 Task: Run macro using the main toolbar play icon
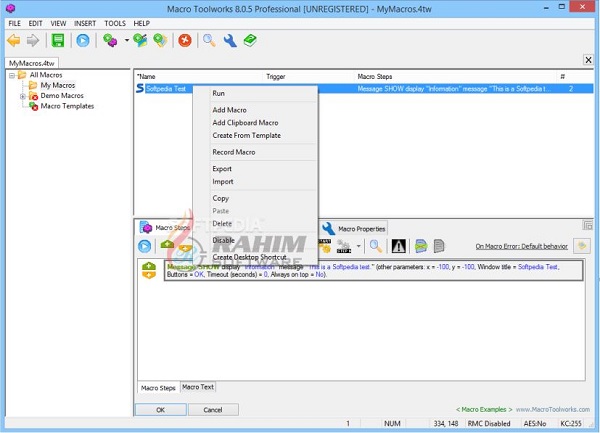pyautogui.click(x=83, y=41)
